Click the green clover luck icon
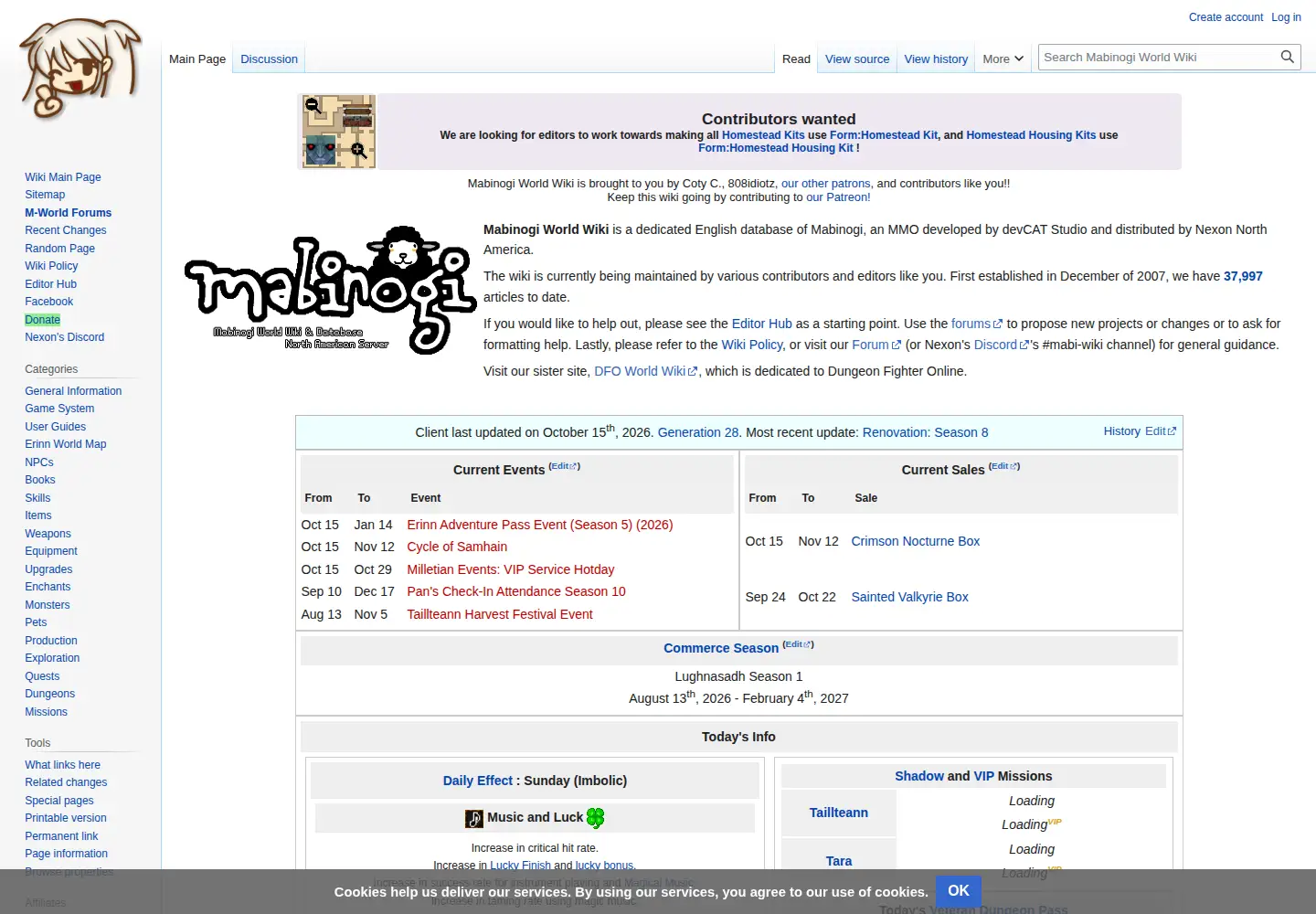1316x914 pixels. pyautogui.click(x=596, y=818)
